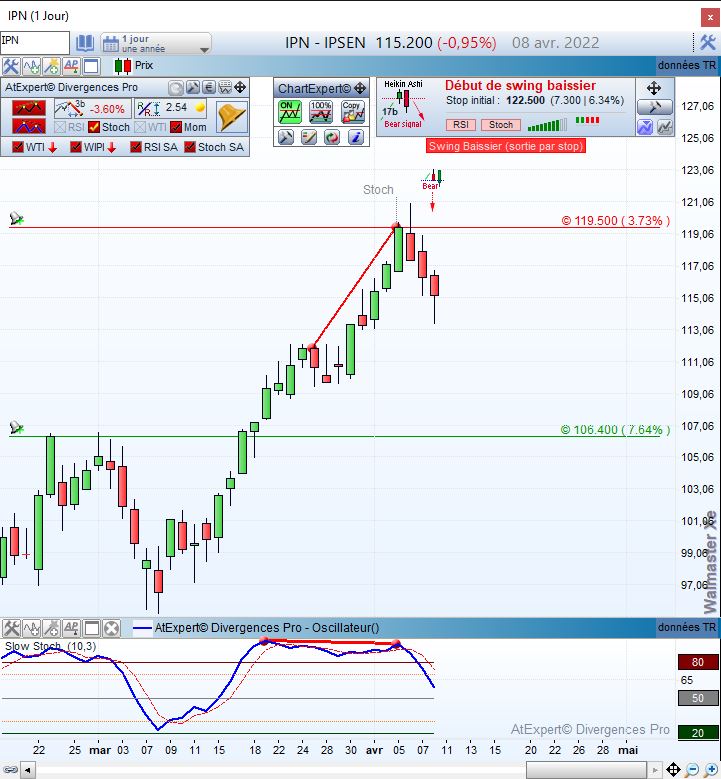Click the Prix candlestick style label
Screen dimensions: 721x779
(x=144, y=66)
